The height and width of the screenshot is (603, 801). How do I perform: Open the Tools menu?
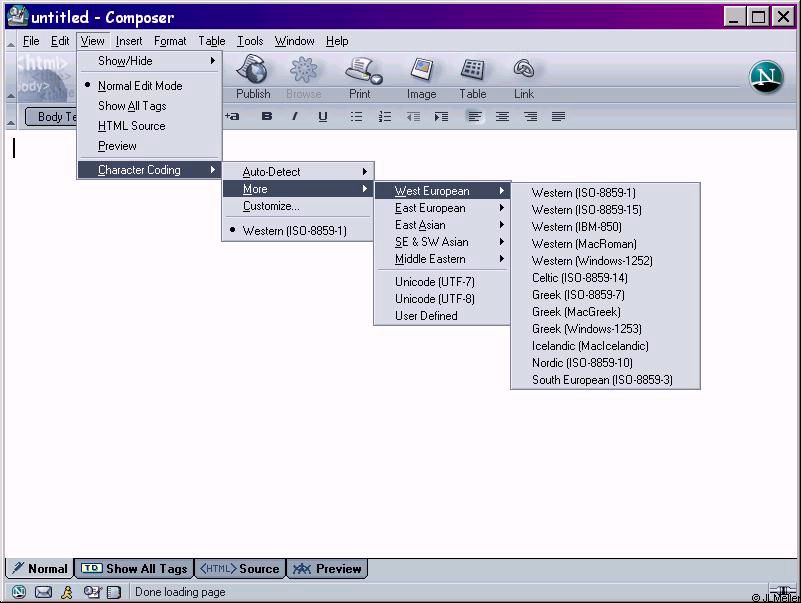tap(250, 41)
